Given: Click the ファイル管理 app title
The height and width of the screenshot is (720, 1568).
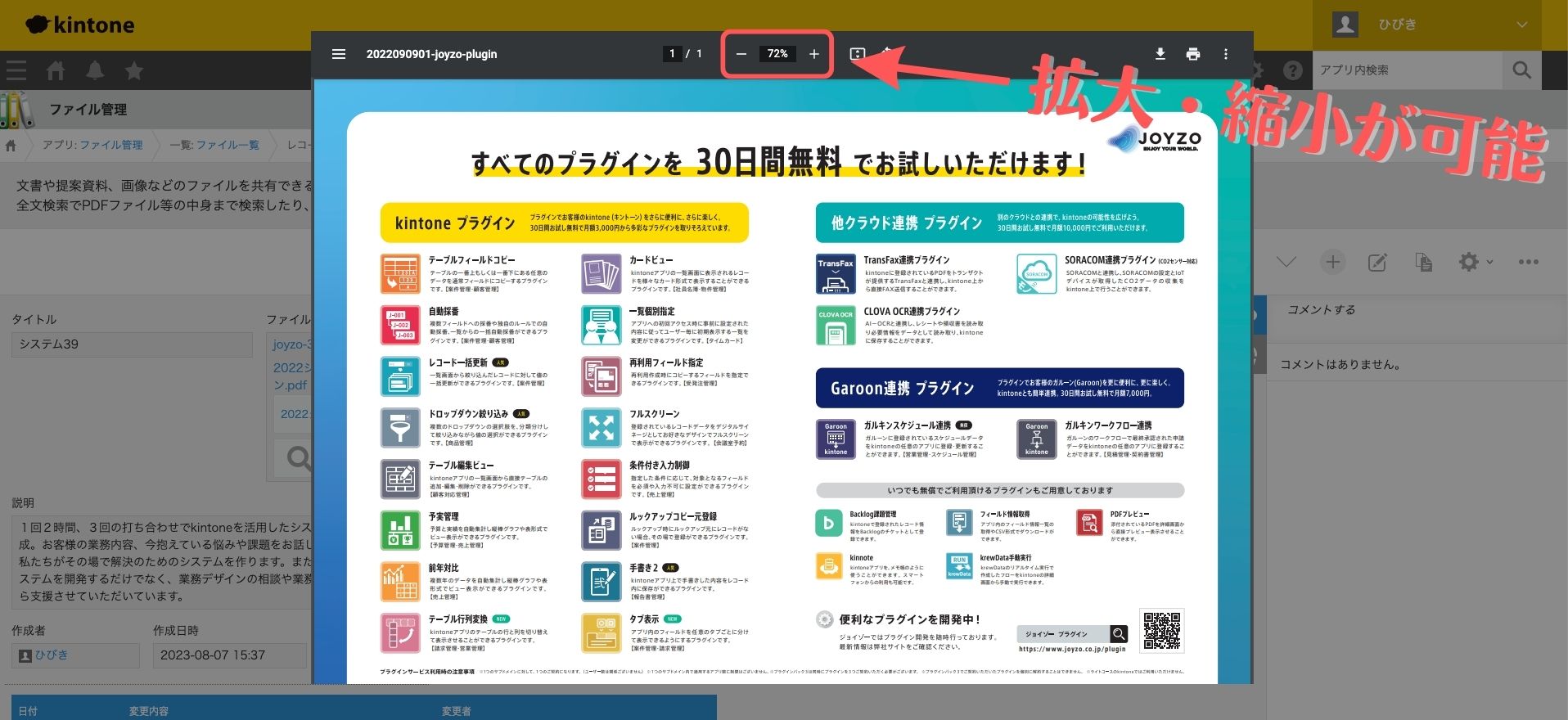Looking at the screenshot, I should (x=88, y=110).
